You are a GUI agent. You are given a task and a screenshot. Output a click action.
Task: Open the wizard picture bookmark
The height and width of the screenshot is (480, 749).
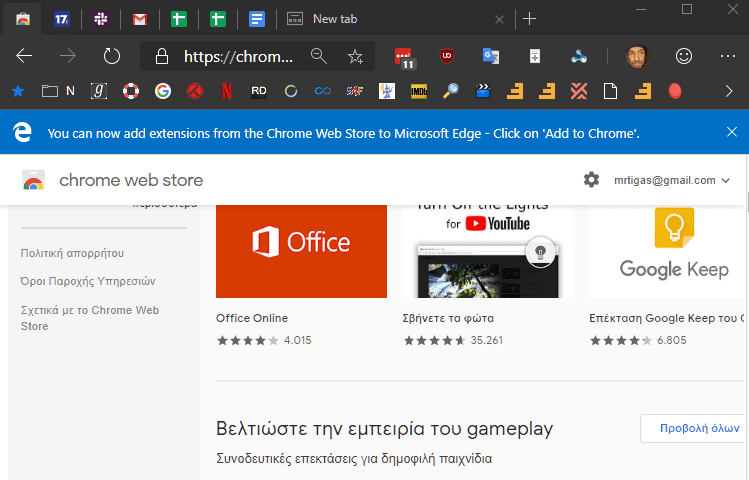coord(387,91)
